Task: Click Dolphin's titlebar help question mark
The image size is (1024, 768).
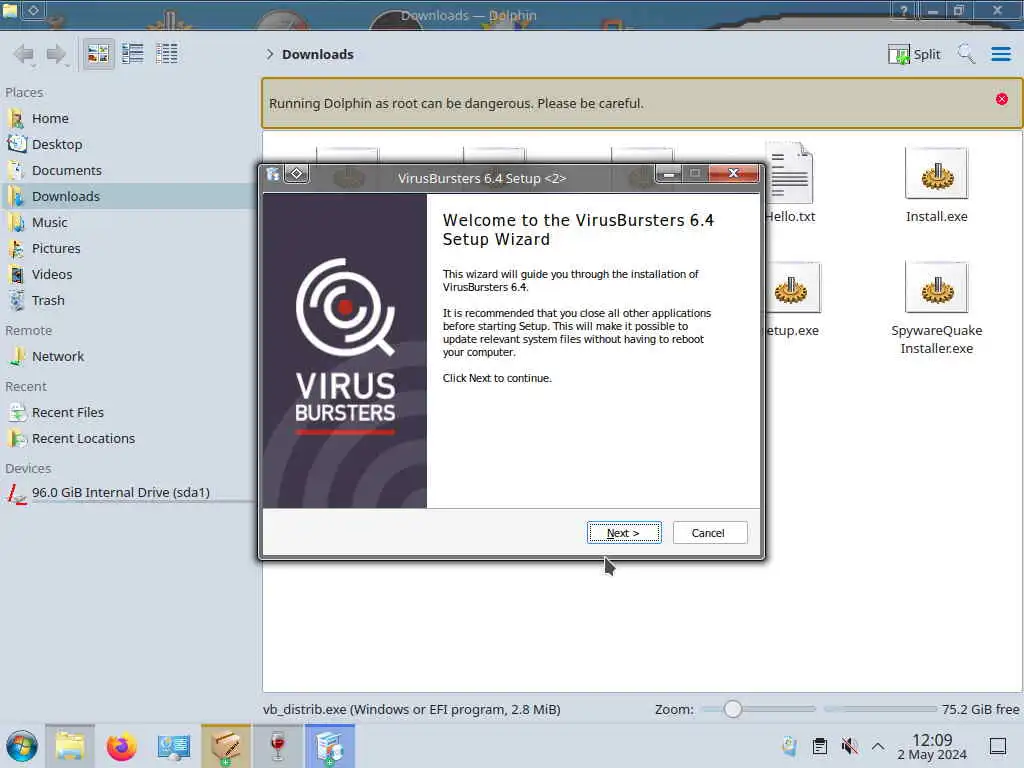Action: click(904, 11)
